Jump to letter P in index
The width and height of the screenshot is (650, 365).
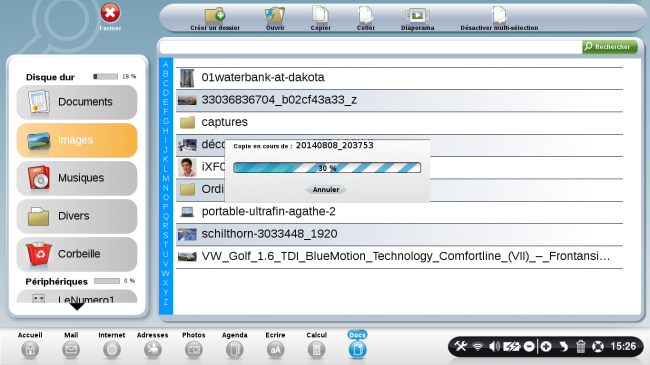coord(166,207)
